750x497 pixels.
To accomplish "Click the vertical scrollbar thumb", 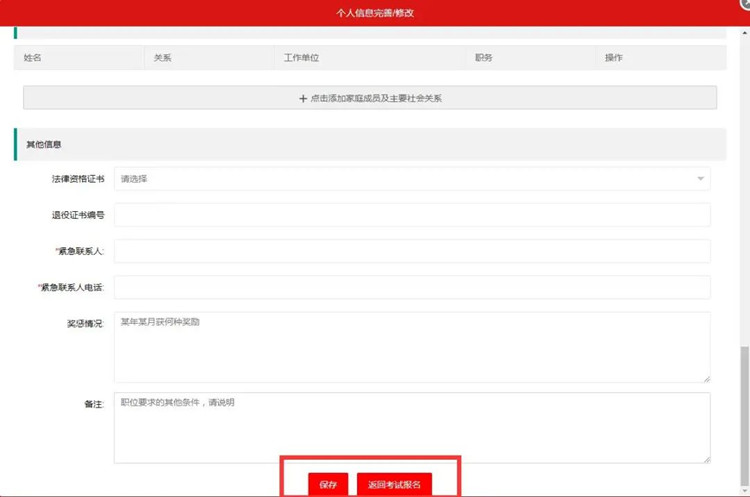I will [x=743, y=415].
